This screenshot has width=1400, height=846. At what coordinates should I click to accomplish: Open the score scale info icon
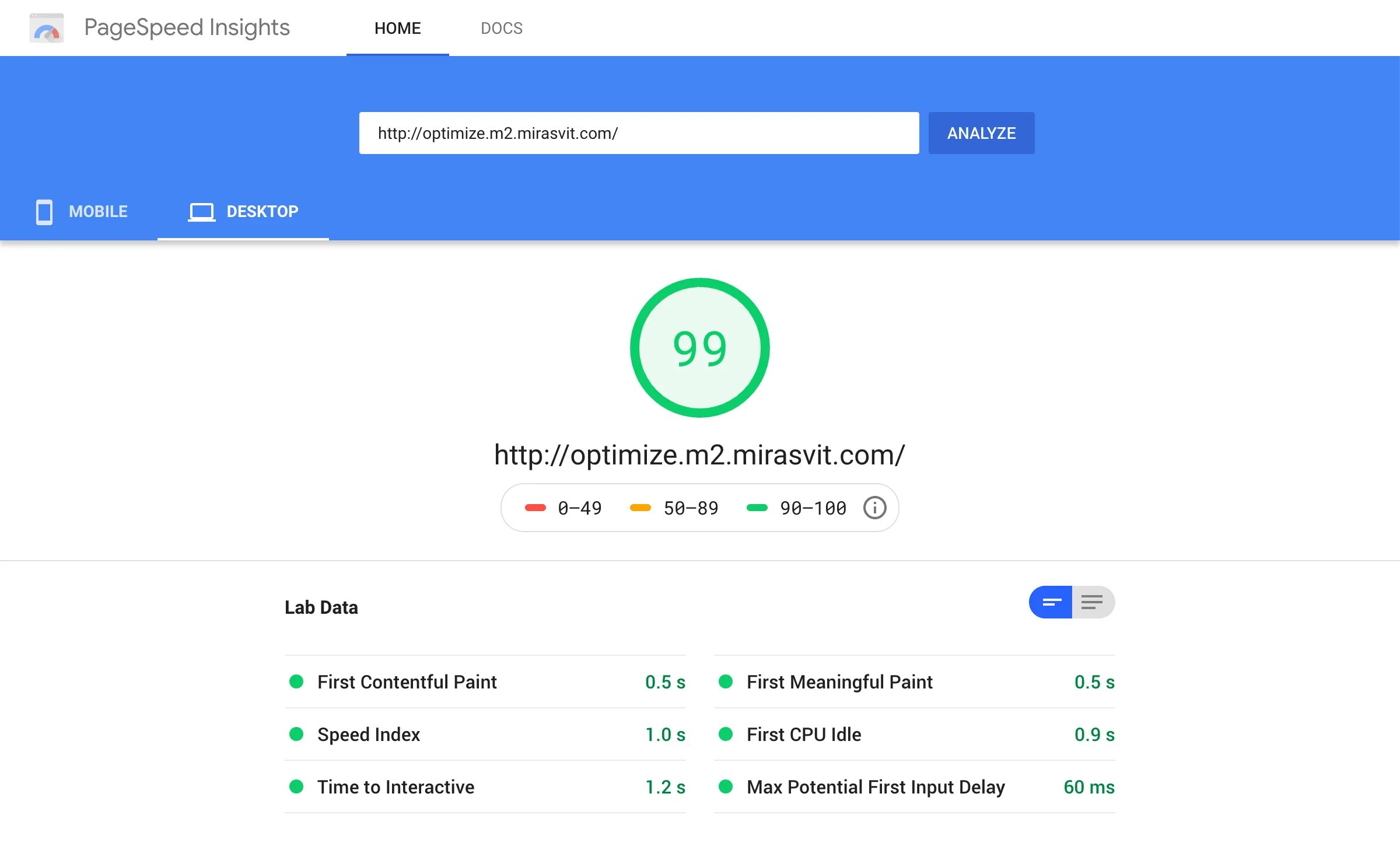point(874,508)
